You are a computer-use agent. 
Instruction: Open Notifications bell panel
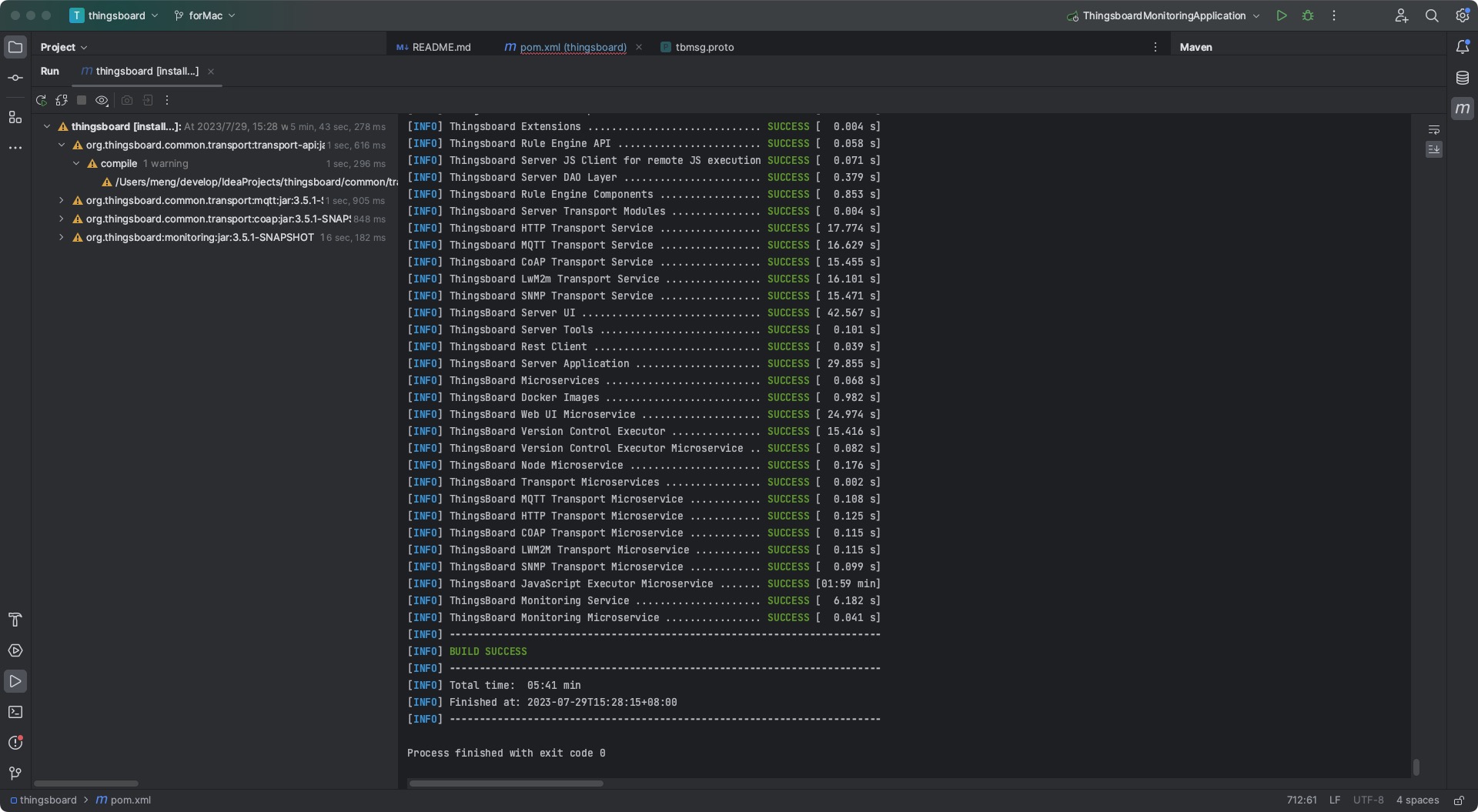[1463, 47]
